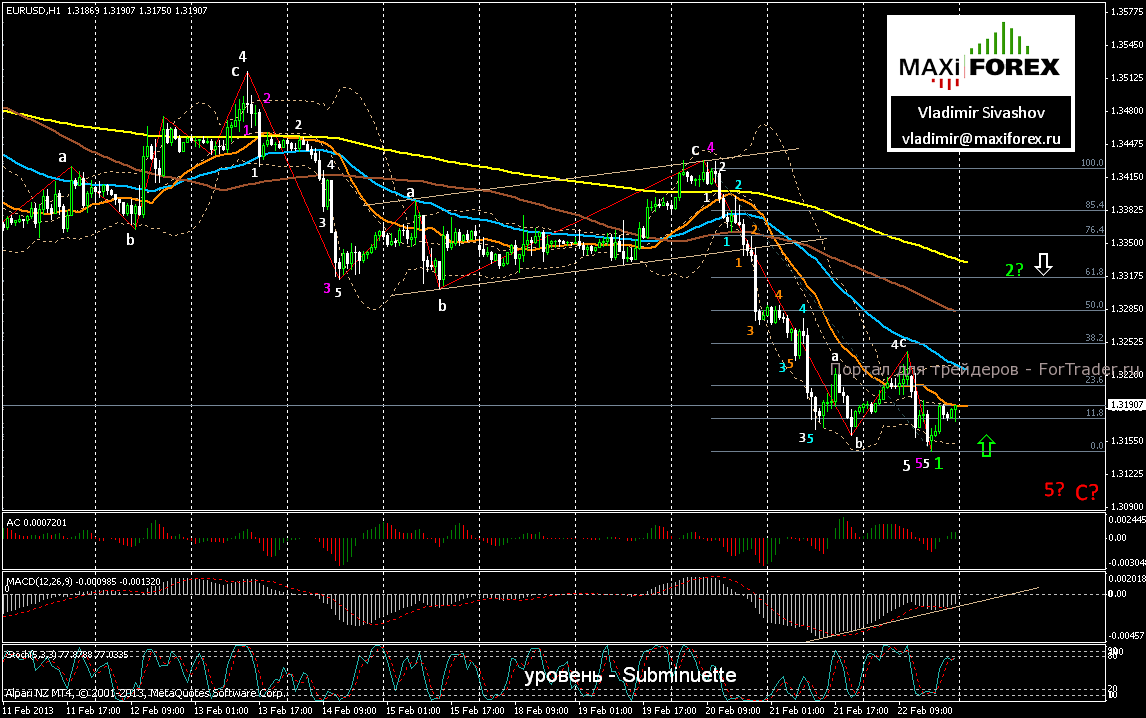Click the name Vladimir Sivashov
Image resolution: width=1146 pixels, height=718 pixels.
click(981, 113)
